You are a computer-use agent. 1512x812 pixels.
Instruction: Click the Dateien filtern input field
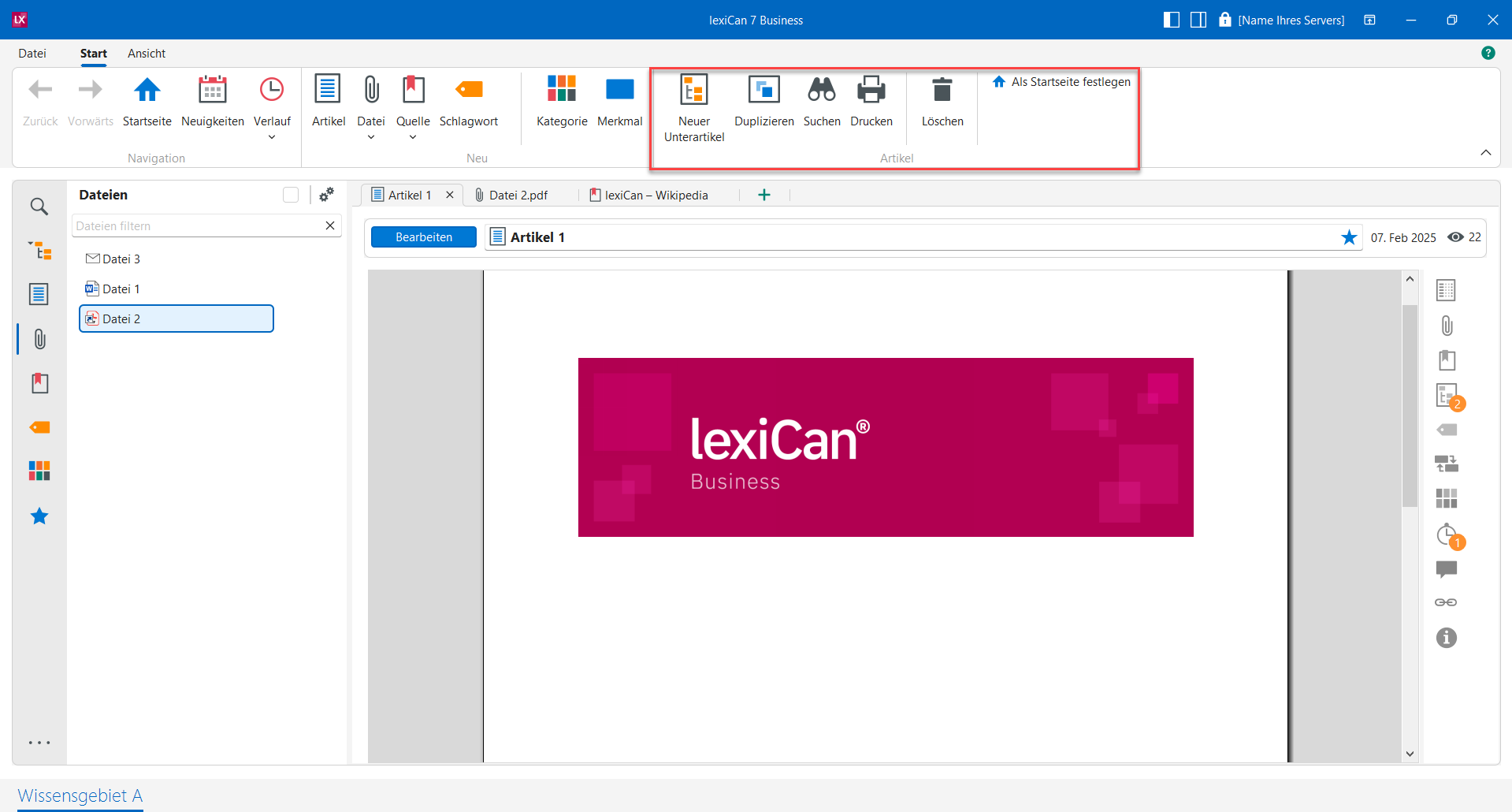(x=197, y=226)
